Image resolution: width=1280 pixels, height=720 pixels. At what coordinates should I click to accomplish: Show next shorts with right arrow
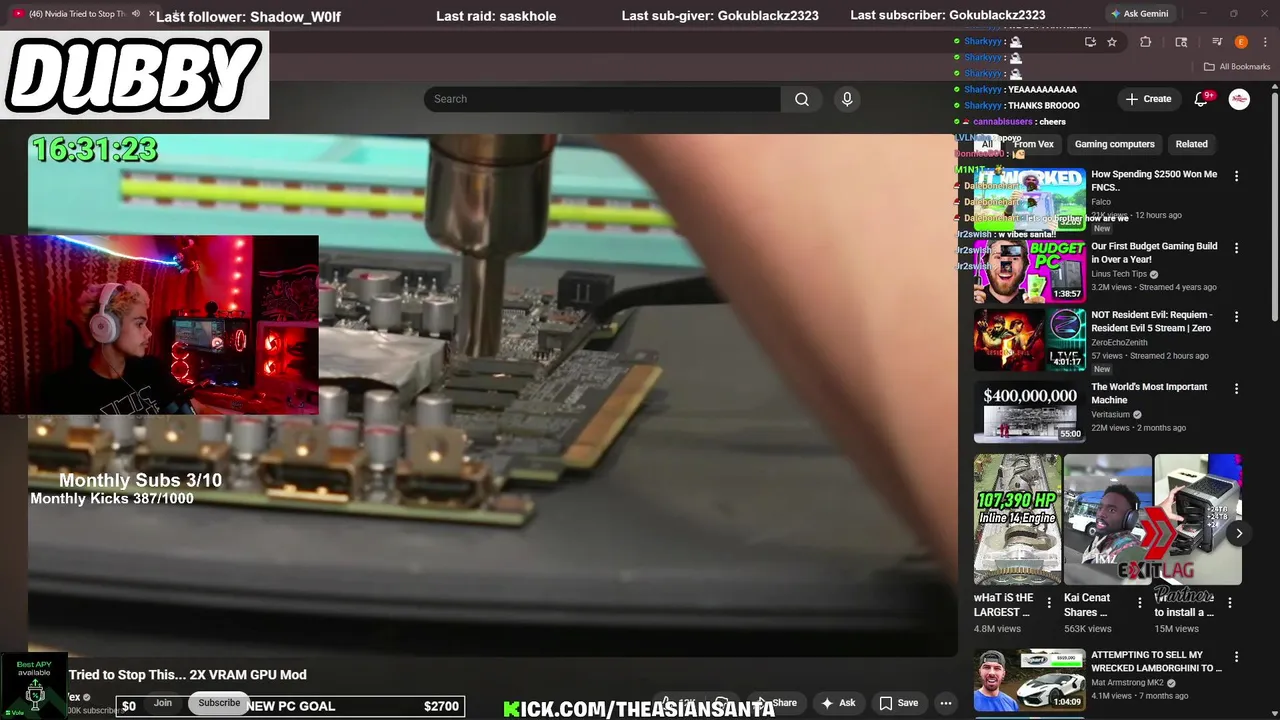point(1239,533)
